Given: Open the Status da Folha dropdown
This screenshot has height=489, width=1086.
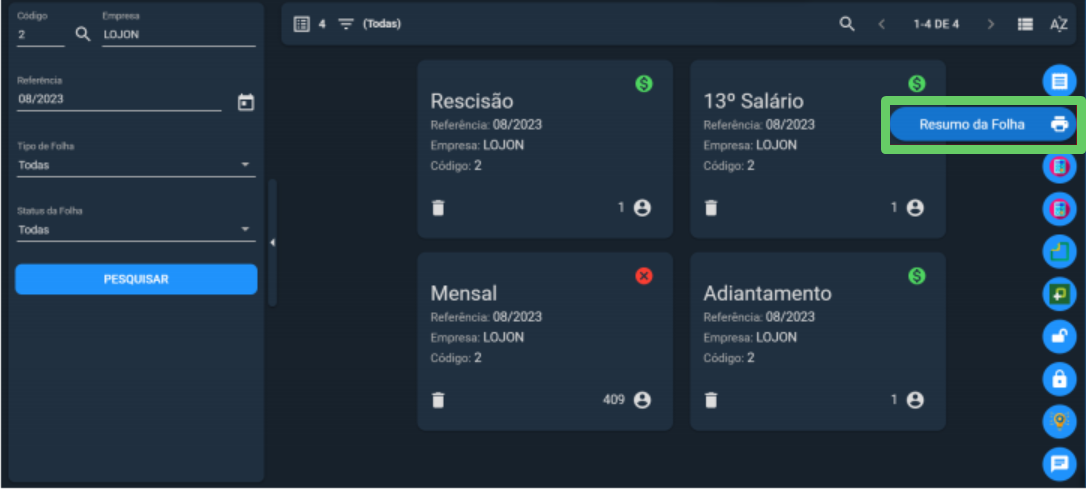Looking at the screenshot, I should pyautogui.click(x=136, y=229).
